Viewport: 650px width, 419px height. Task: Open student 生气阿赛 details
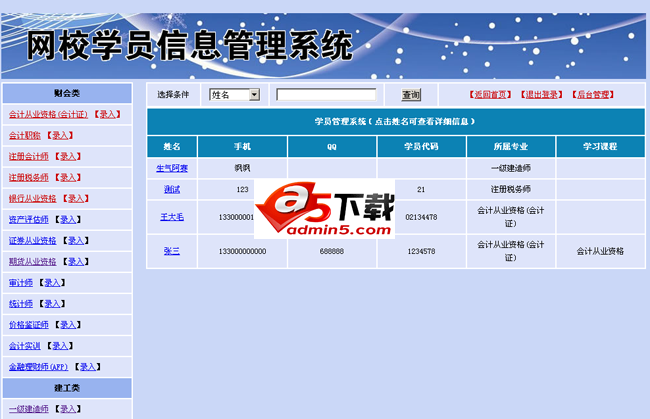pos(172,168)
